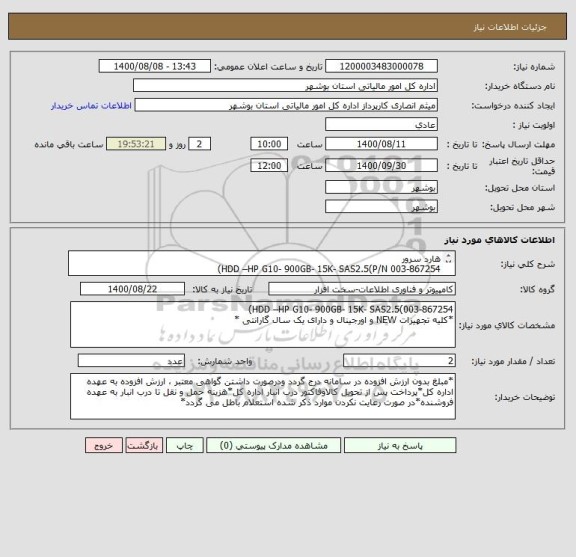Image resolution: width=576 pixels, height=557 pixels.
Task: Select the شماره نیاز number field
Action: coord(381,66)
